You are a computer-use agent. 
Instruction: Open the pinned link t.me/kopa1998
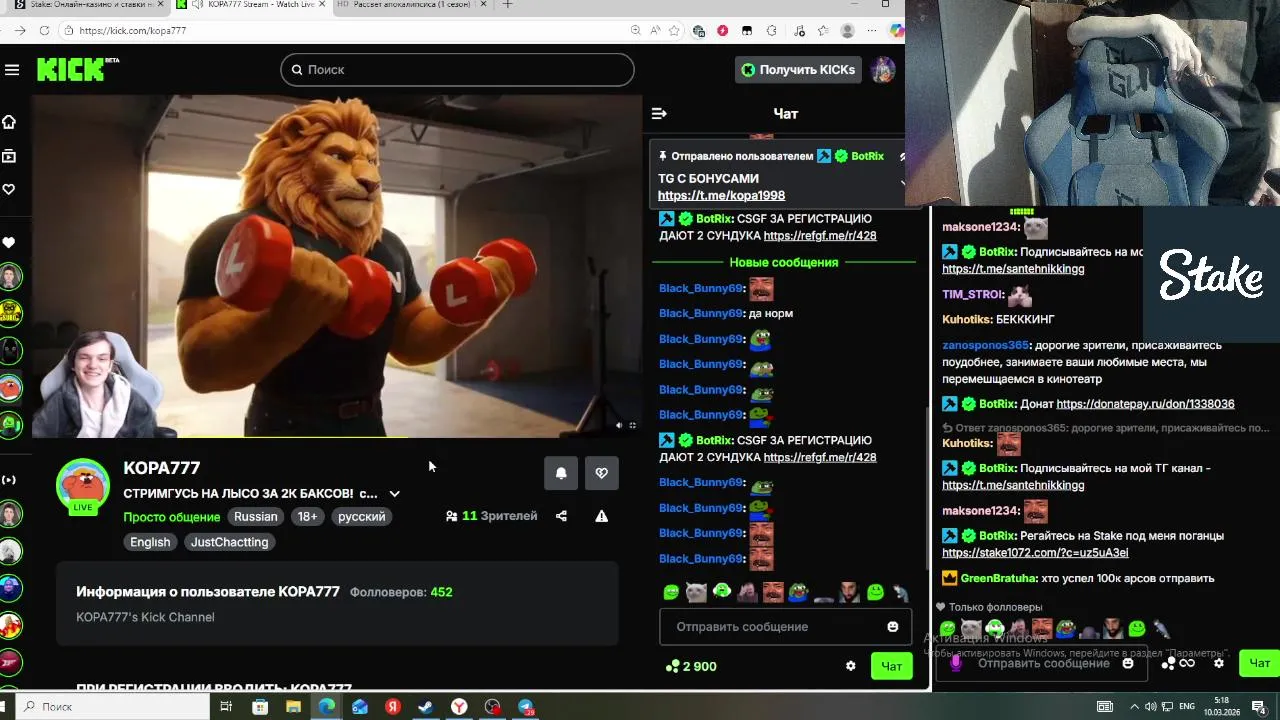click(x=721, y=196)
